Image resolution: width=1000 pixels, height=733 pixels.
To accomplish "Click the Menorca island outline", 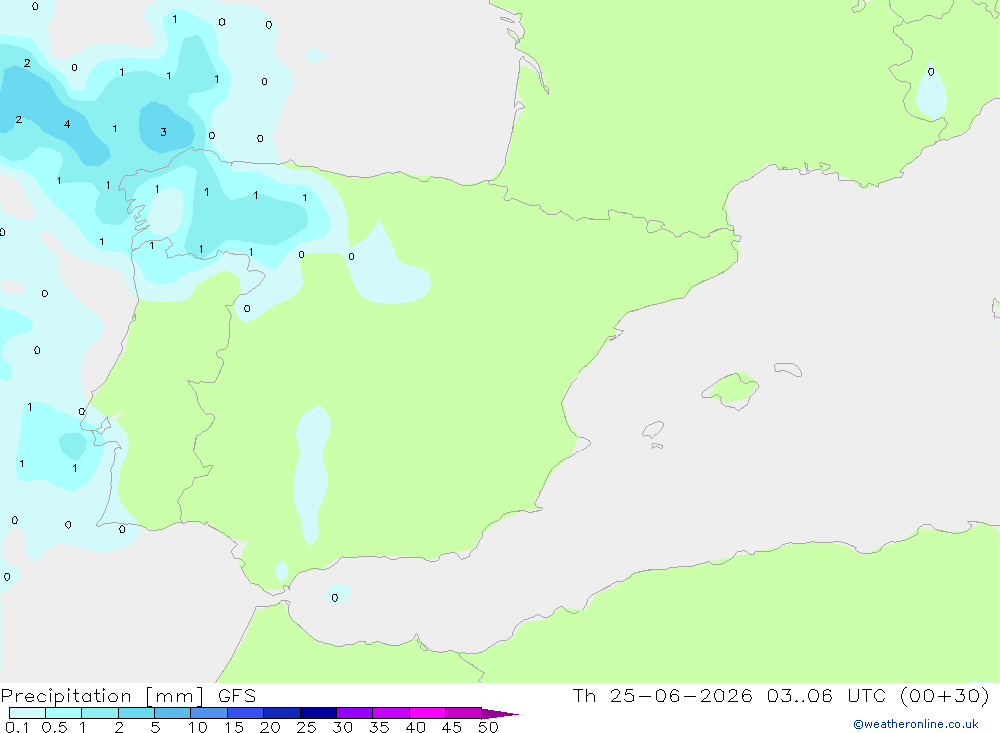I will coord(788,369).
